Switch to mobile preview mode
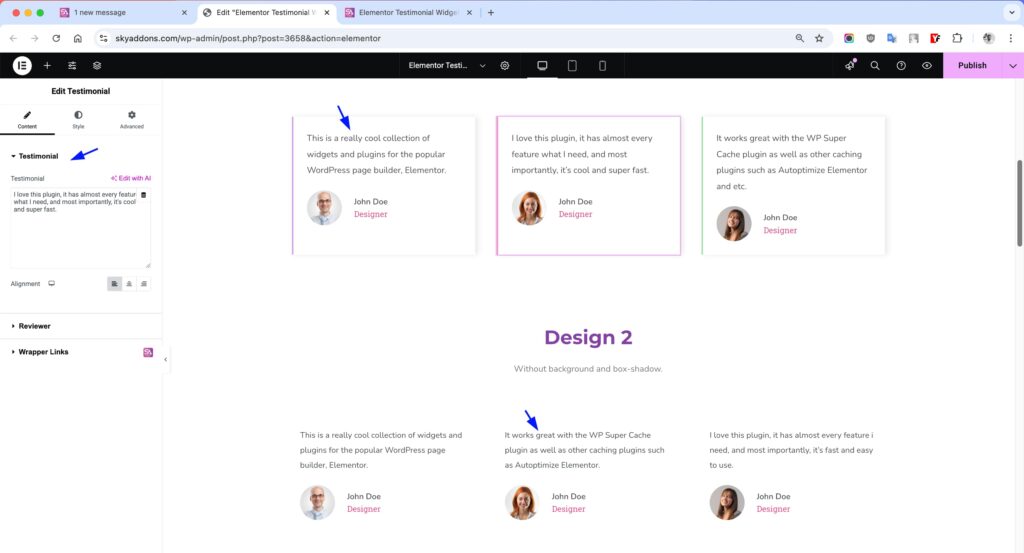This screenshot has height=553, width=1024. 602,65
